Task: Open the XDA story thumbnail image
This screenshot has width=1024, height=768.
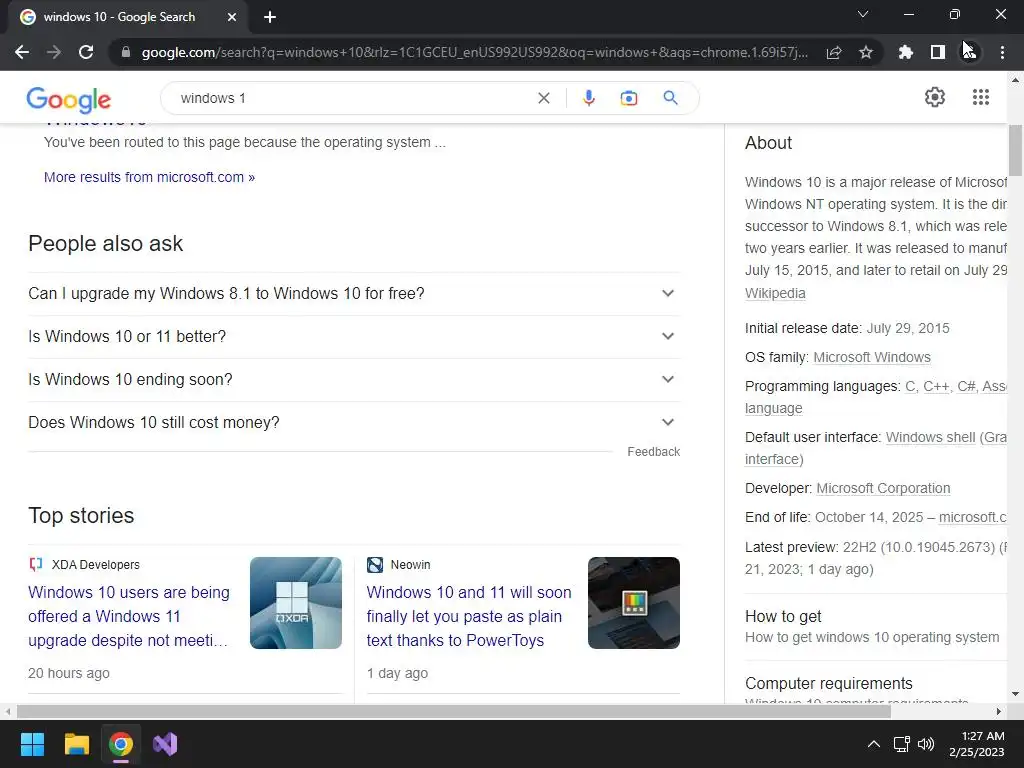Action: click(295, 603)
